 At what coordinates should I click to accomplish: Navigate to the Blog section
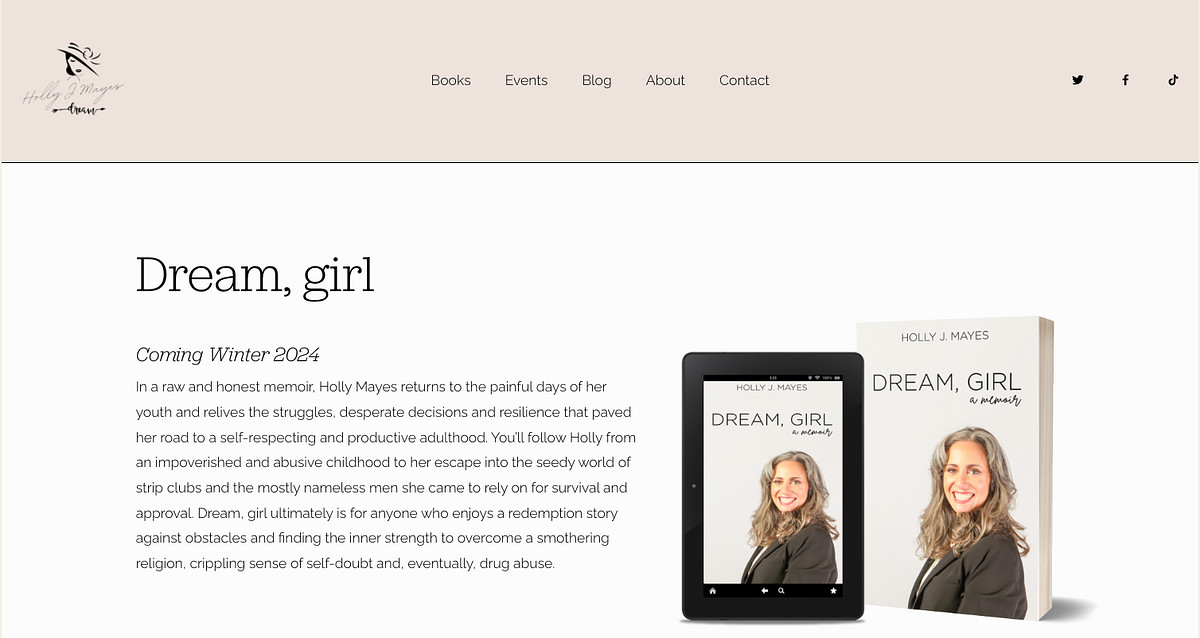[596, 80]
